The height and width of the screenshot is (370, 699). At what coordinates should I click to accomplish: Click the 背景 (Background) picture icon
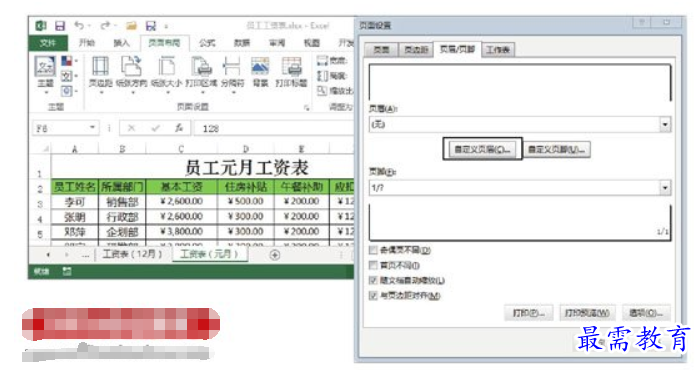tap(260, 66)
